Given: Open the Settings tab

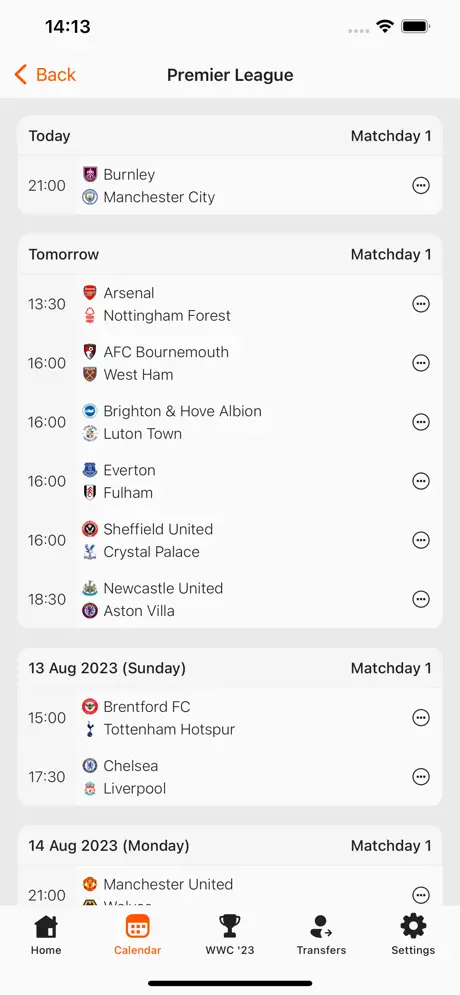Looking at the screenshot, I should tap(413, 935).
